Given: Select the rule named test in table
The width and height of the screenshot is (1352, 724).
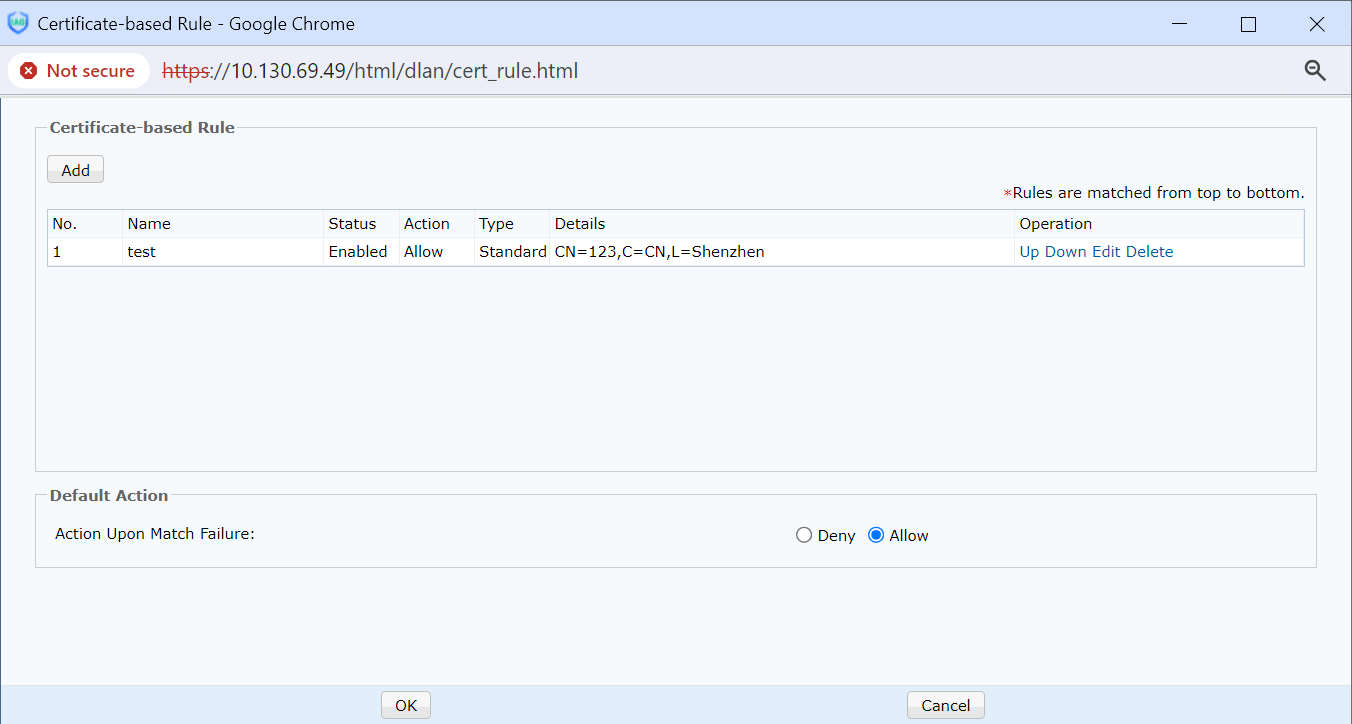Looking at the screenshot, I should coord(142,252).
